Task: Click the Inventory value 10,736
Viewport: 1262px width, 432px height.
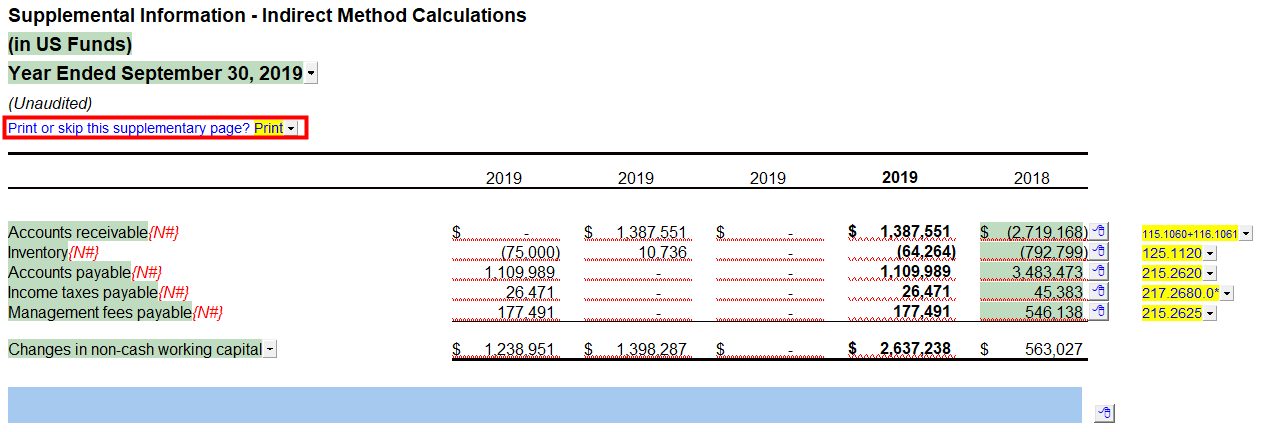Action: [662, 252]
